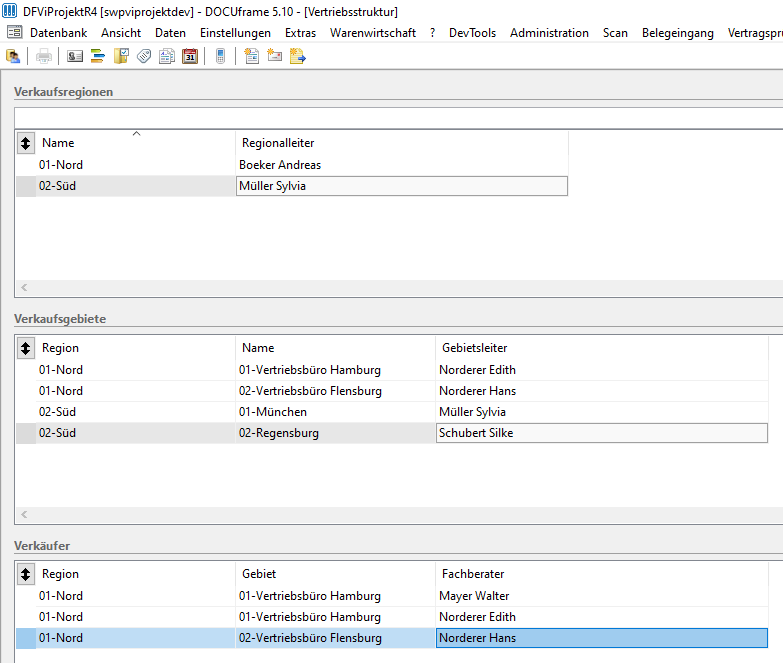This screenshot has height=663, width=783.
Task: Click the database users toolbar icon
Action: [x=13, y=56]
